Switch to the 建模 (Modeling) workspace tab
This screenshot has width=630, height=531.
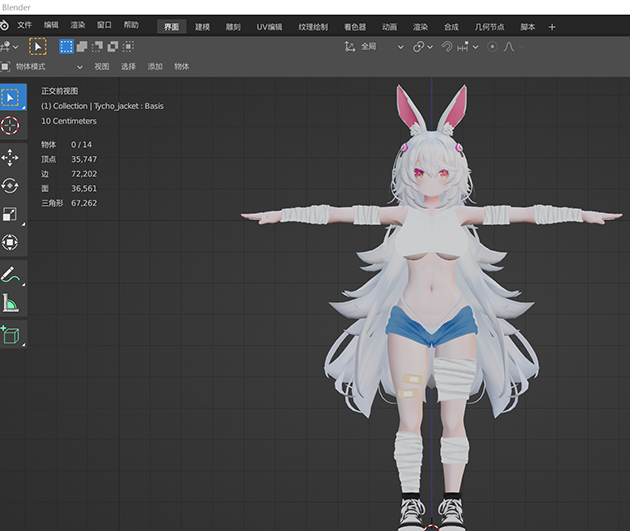[202, 27]
